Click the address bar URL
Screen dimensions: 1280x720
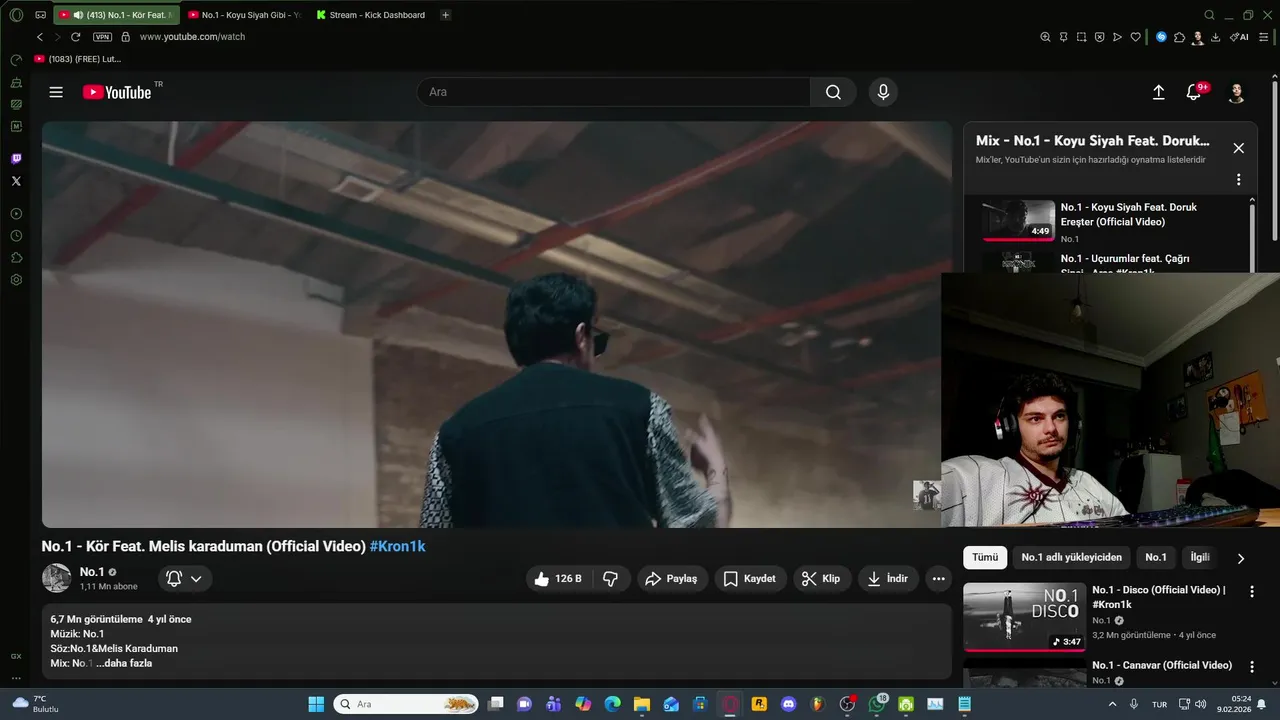click(x=192, y=37)
